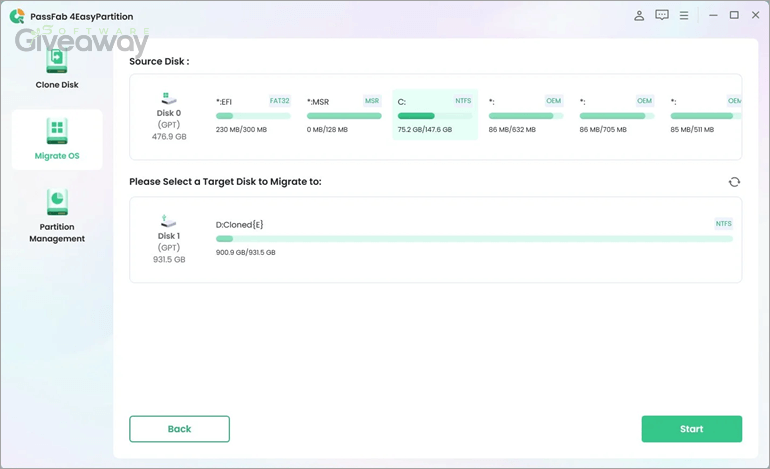This screenshot has width=770, height=469.
Task: Click the Disk 0 source drive icon
Action: [168, 98]
